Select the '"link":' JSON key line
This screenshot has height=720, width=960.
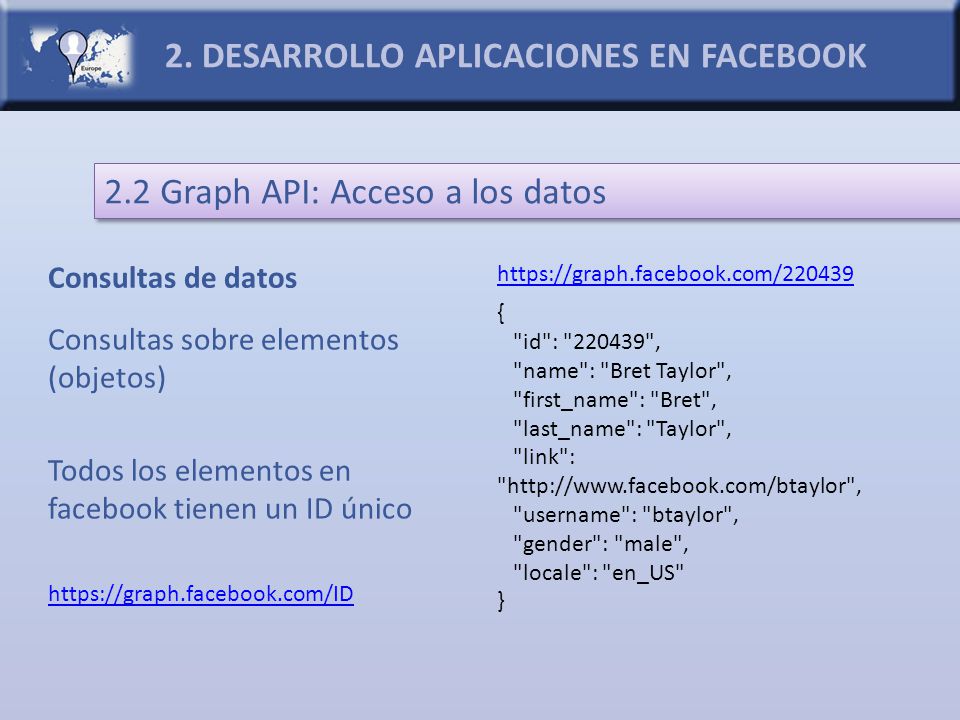tap(544, 457)
